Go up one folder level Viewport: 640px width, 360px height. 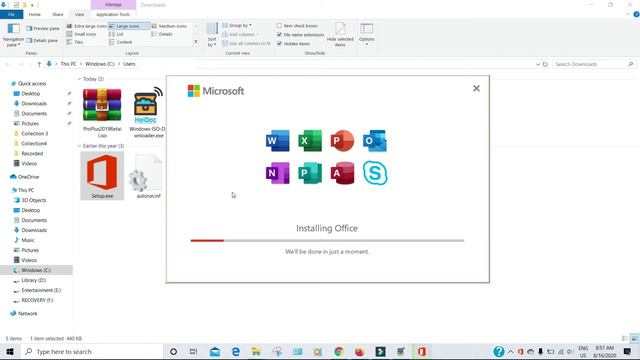click(x=39, y=64)
